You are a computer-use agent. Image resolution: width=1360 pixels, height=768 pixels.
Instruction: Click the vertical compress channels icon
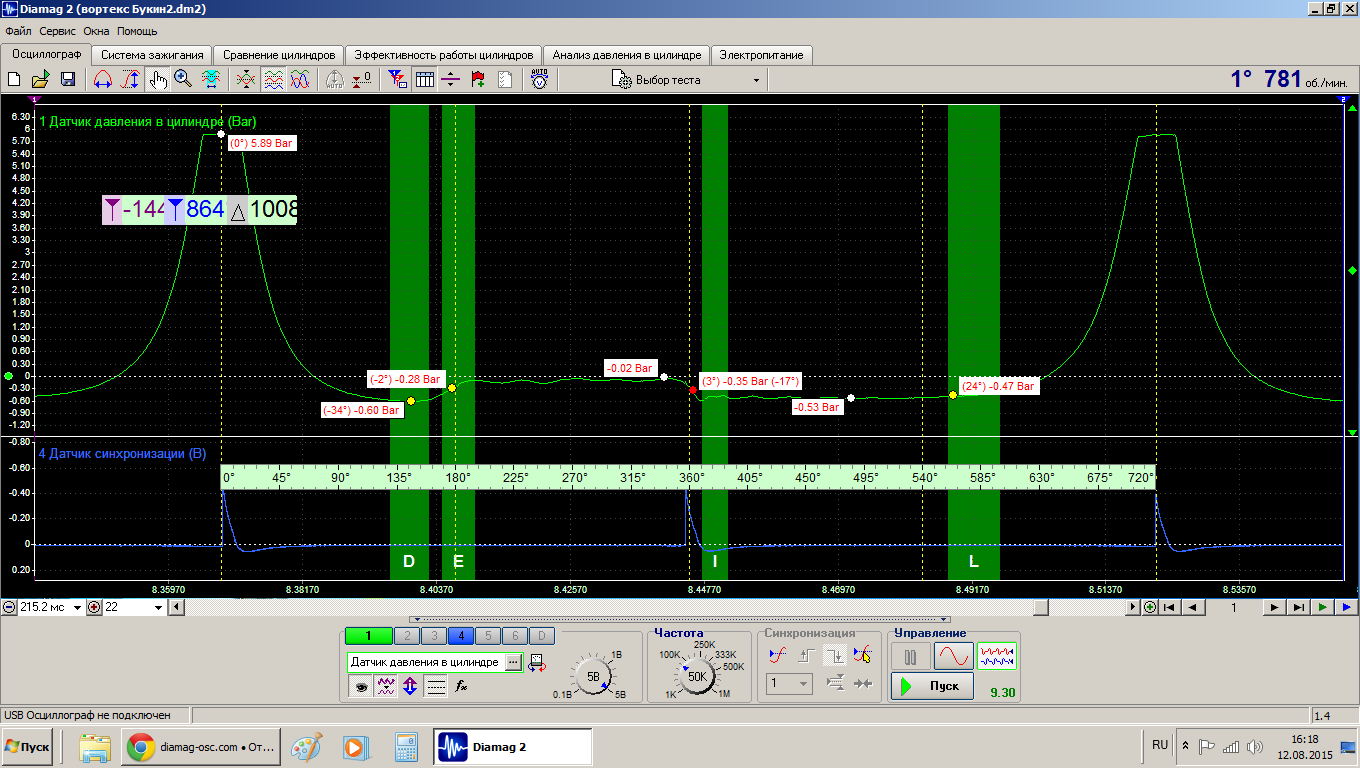click(245, 79)
